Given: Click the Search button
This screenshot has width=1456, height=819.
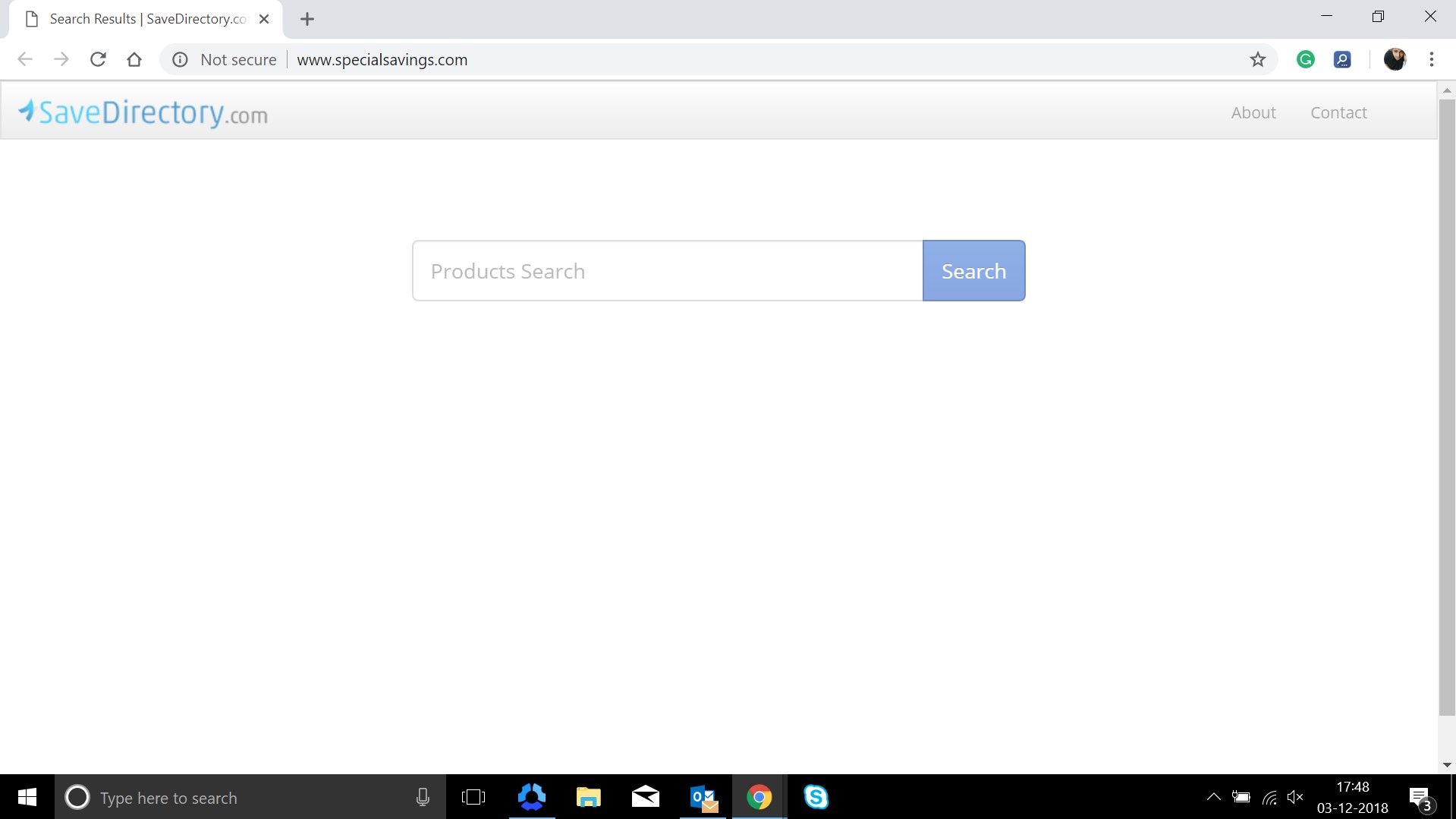Looking at the screenshot, I should pyautogui.click(x=973, y=270).
